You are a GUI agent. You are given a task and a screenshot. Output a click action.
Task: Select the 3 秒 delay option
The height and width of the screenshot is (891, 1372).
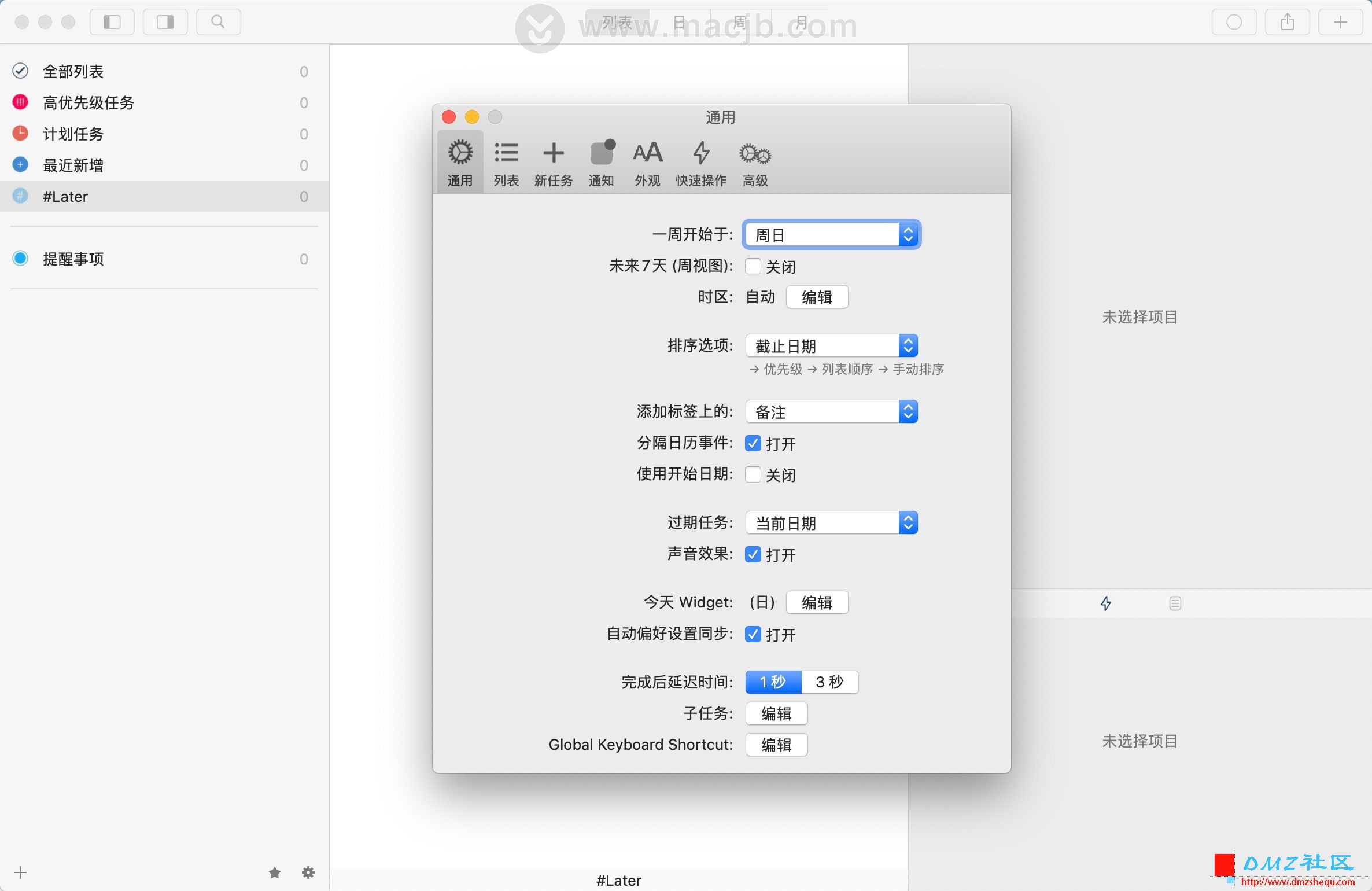click(x=830, y=682)
